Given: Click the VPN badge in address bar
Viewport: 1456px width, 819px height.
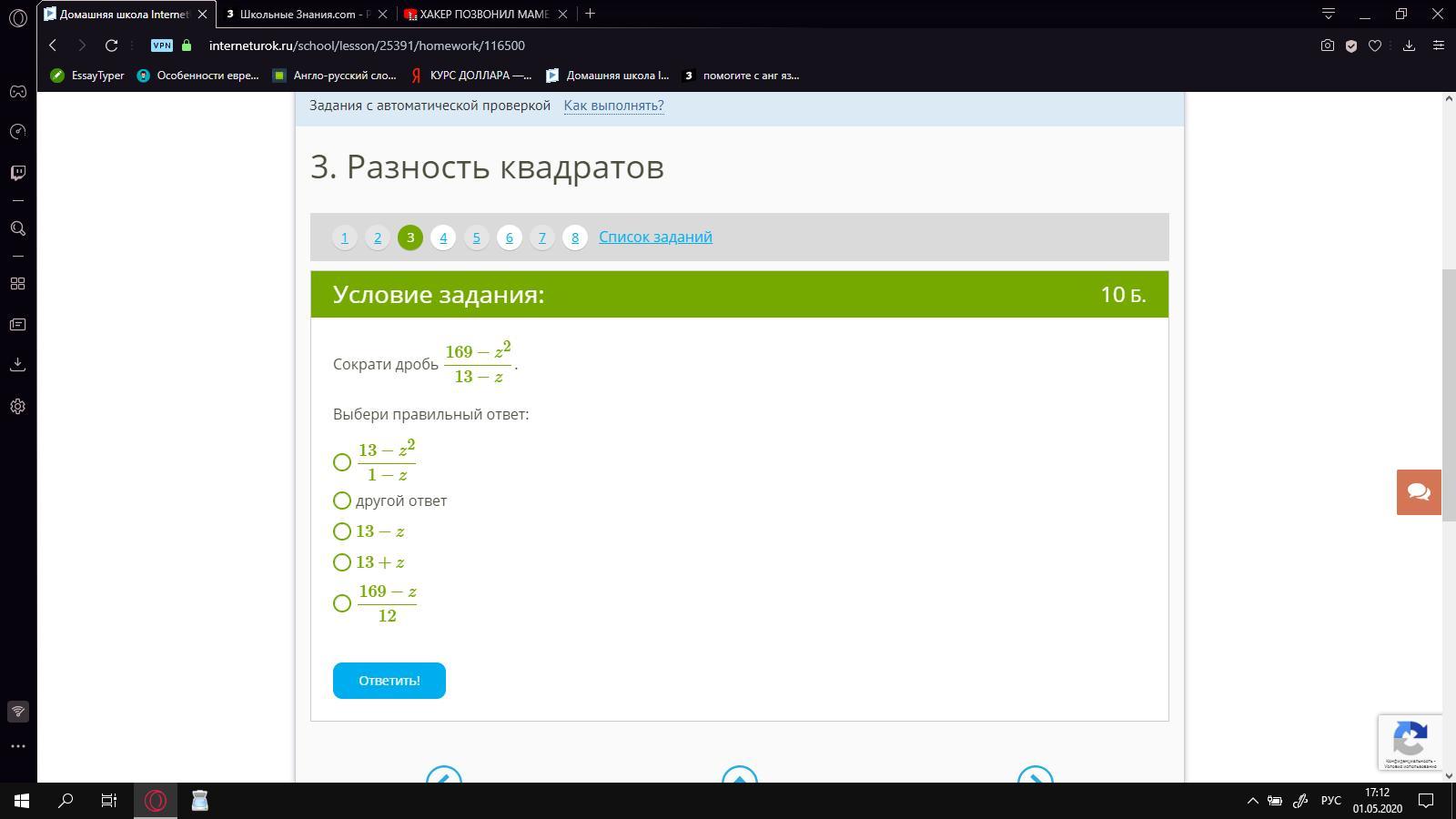Looking at the screenshot, I should [162, 45].
